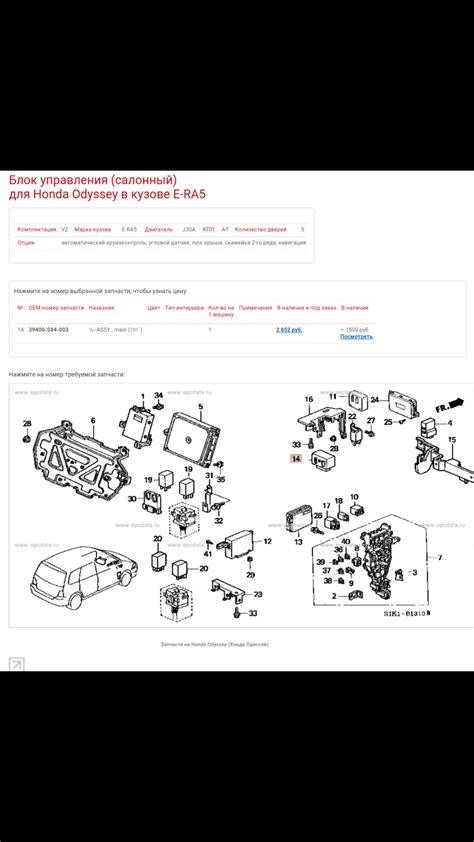Click part number 5 control unit label

[x=200, y=407]
